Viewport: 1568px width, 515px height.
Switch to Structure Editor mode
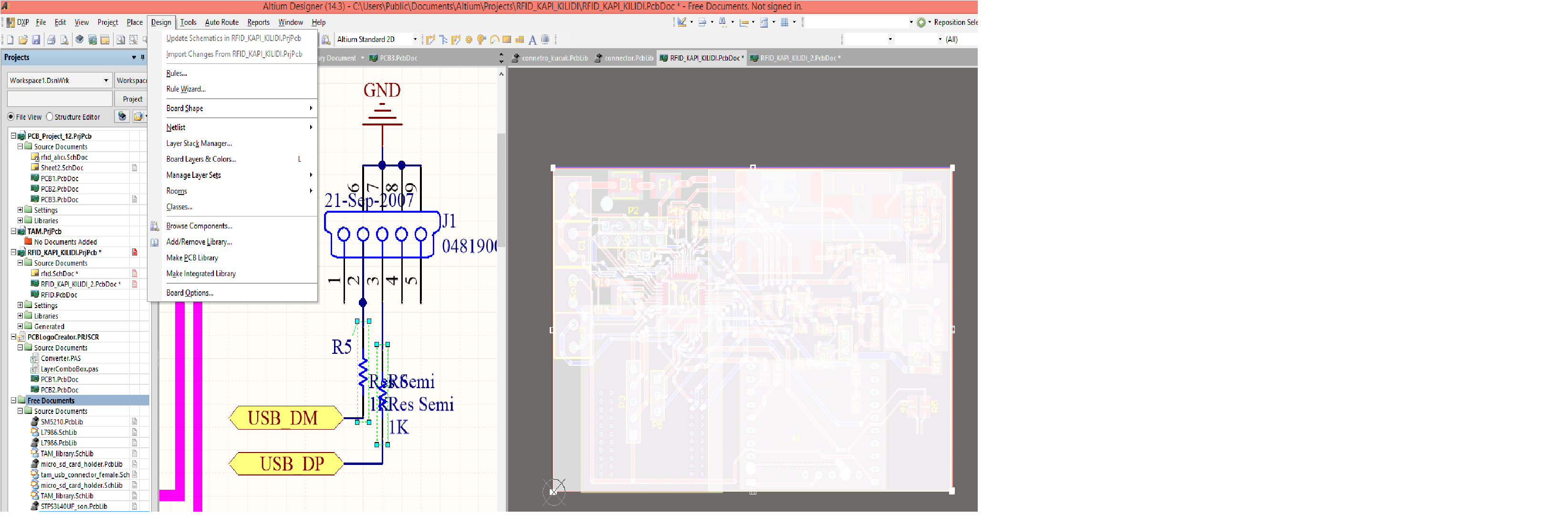[49, 117]
